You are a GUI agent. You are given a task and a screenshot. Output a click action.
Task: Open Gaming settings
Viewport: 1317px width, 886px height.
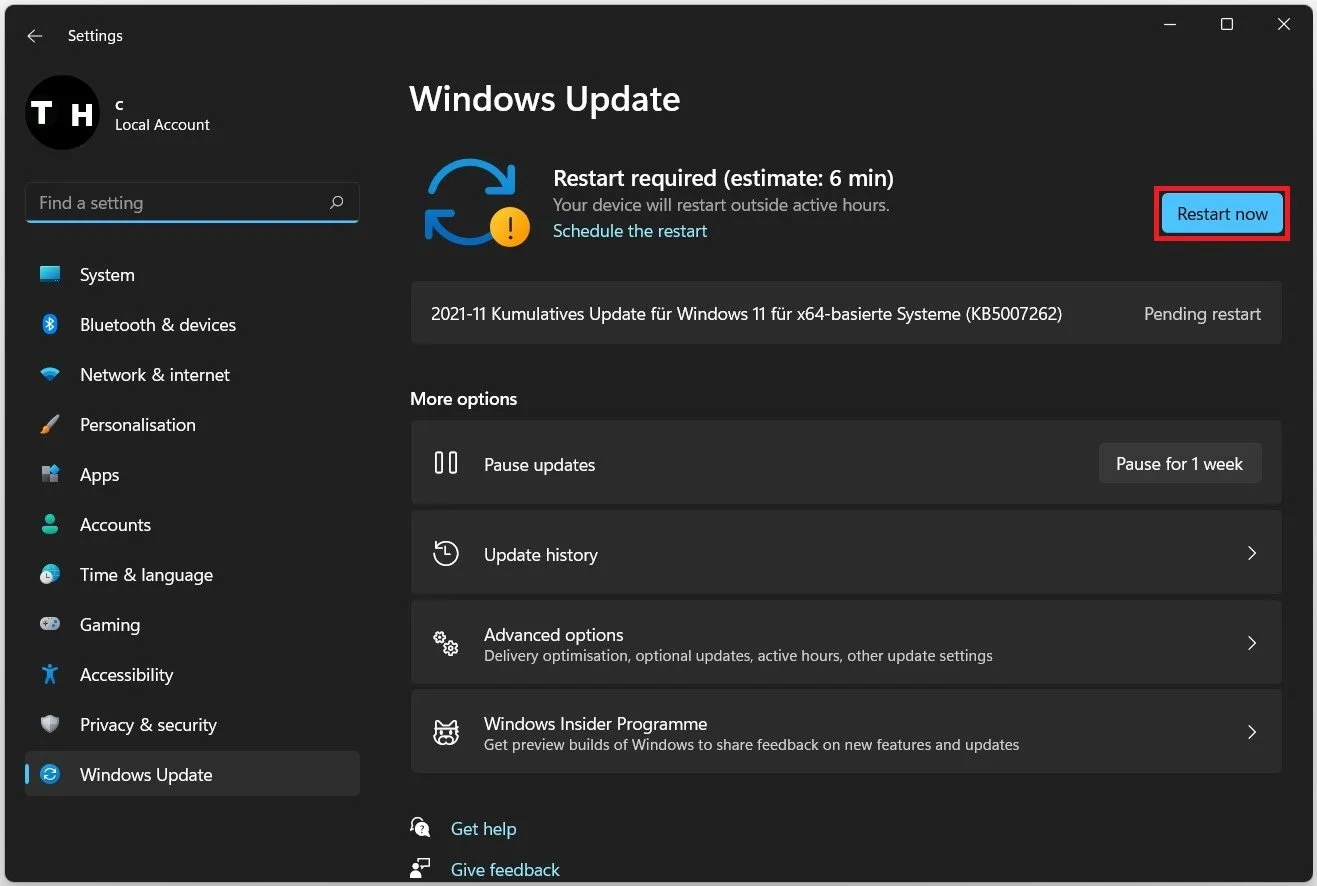pyautogui.click(x=192, y=625)
